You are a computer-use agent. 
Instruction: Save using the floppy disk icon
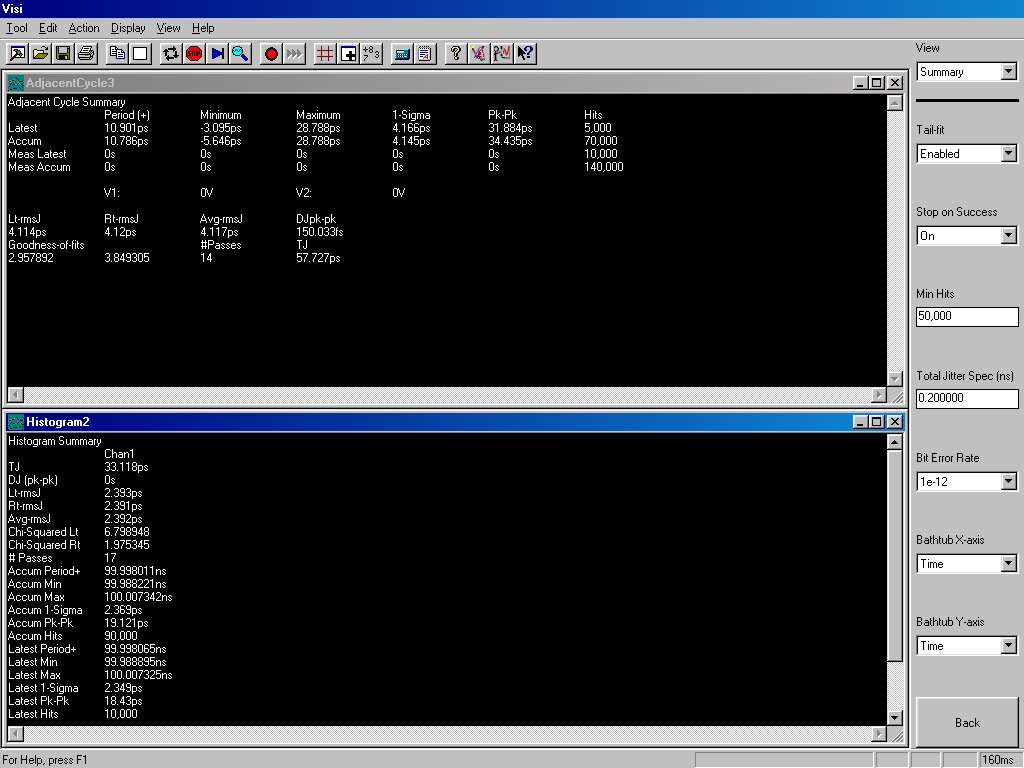tap(63, 54)
